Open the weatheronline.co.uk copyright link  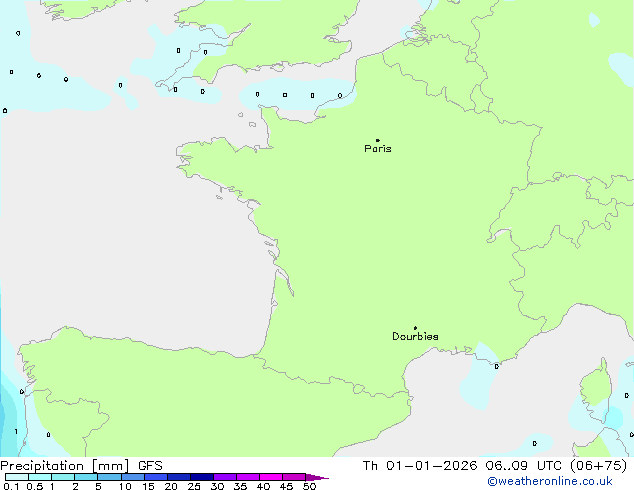tap(549, 481)
